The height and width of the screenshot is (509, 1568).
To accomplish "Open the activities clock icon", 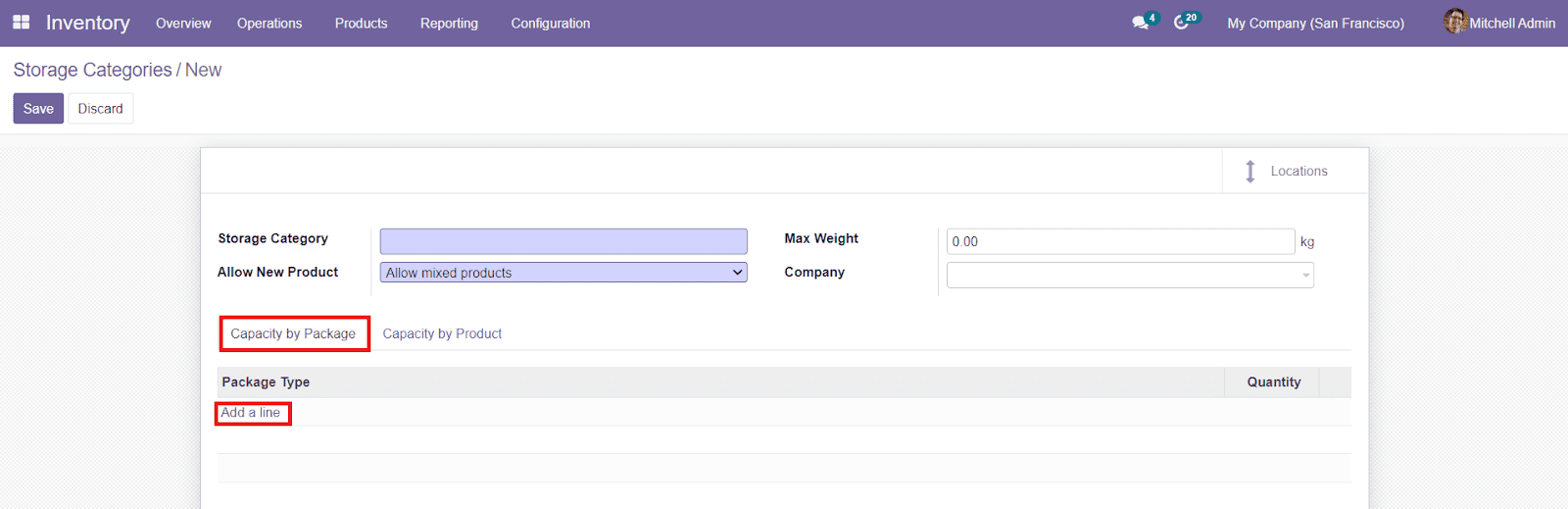I will (1182, 22).
